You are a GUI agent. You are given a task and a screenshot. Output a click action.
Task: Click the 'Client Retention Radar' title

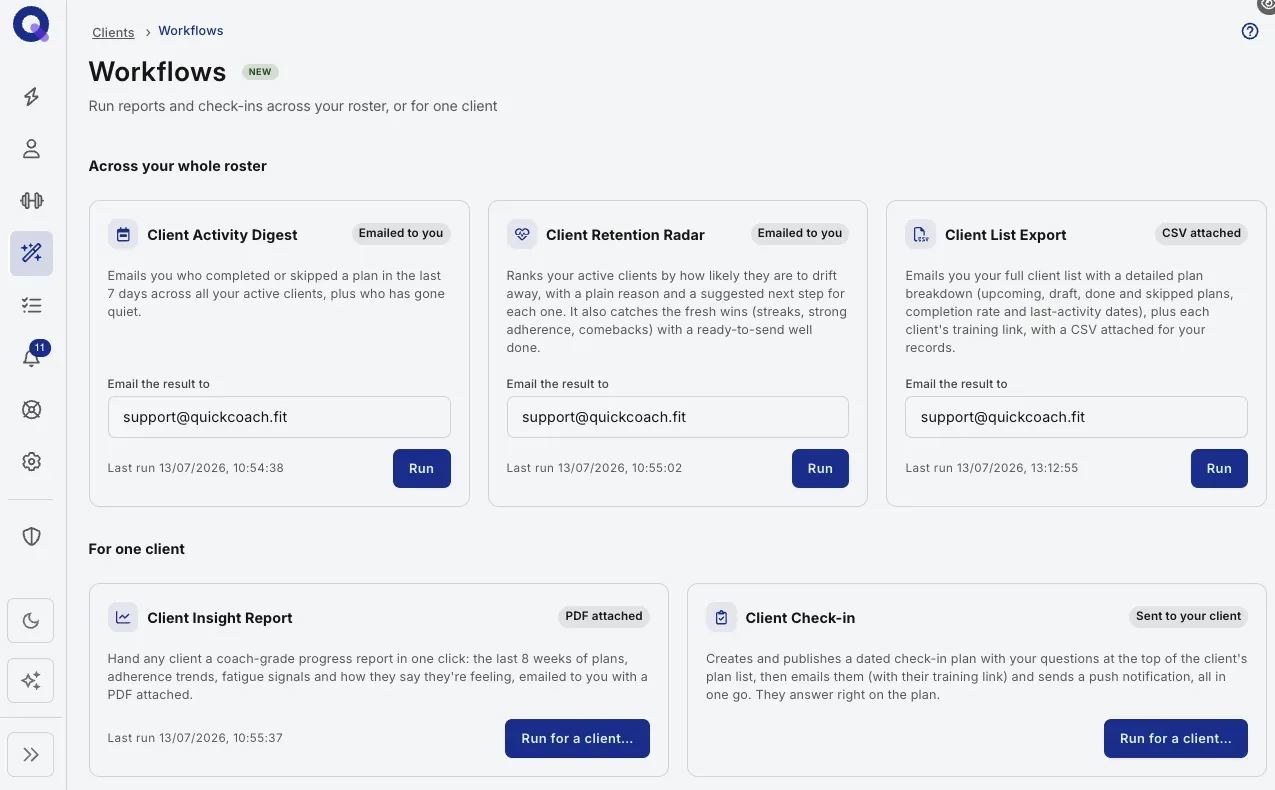[x=625, y=235]
